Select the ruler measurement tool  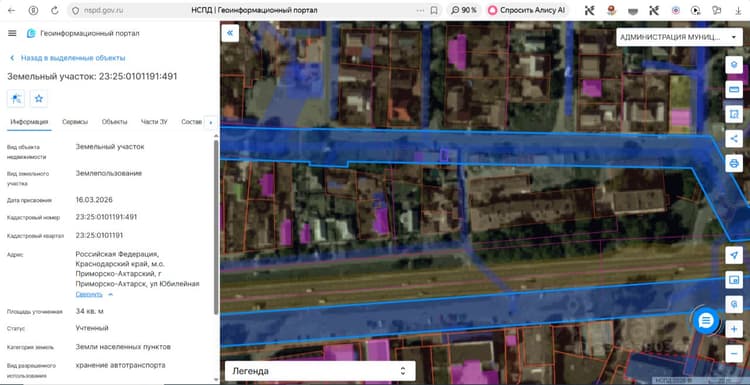pos(734,89)
